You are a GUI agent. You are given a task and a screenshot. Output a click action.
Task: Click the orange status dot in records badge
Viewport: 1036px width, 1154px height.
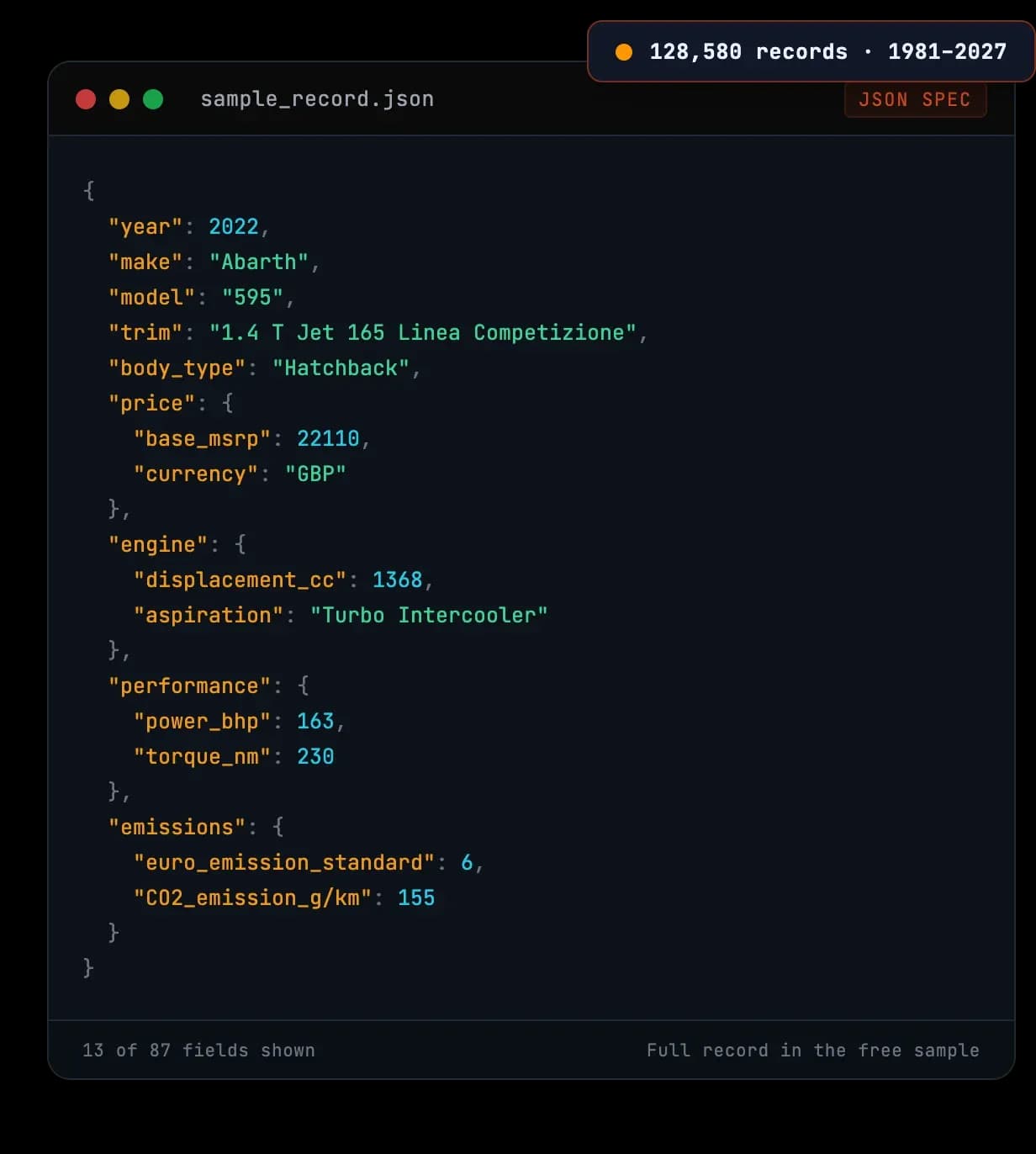[x=624, y=52]
